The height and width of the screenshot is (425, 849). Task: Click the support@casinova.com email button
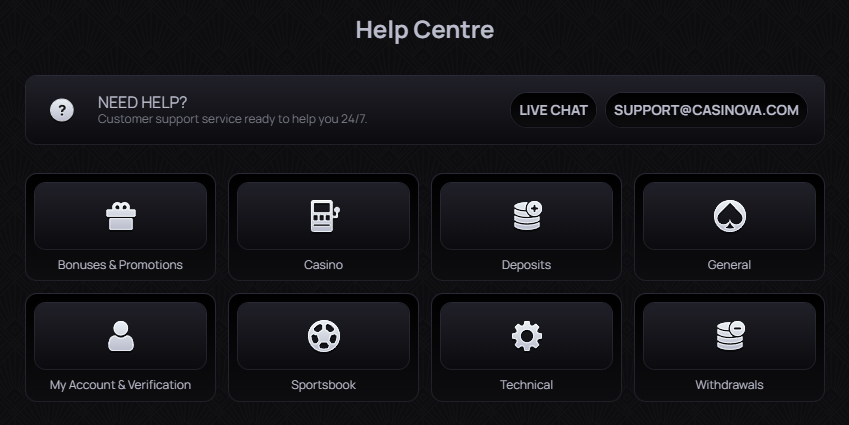pos(706,110)
